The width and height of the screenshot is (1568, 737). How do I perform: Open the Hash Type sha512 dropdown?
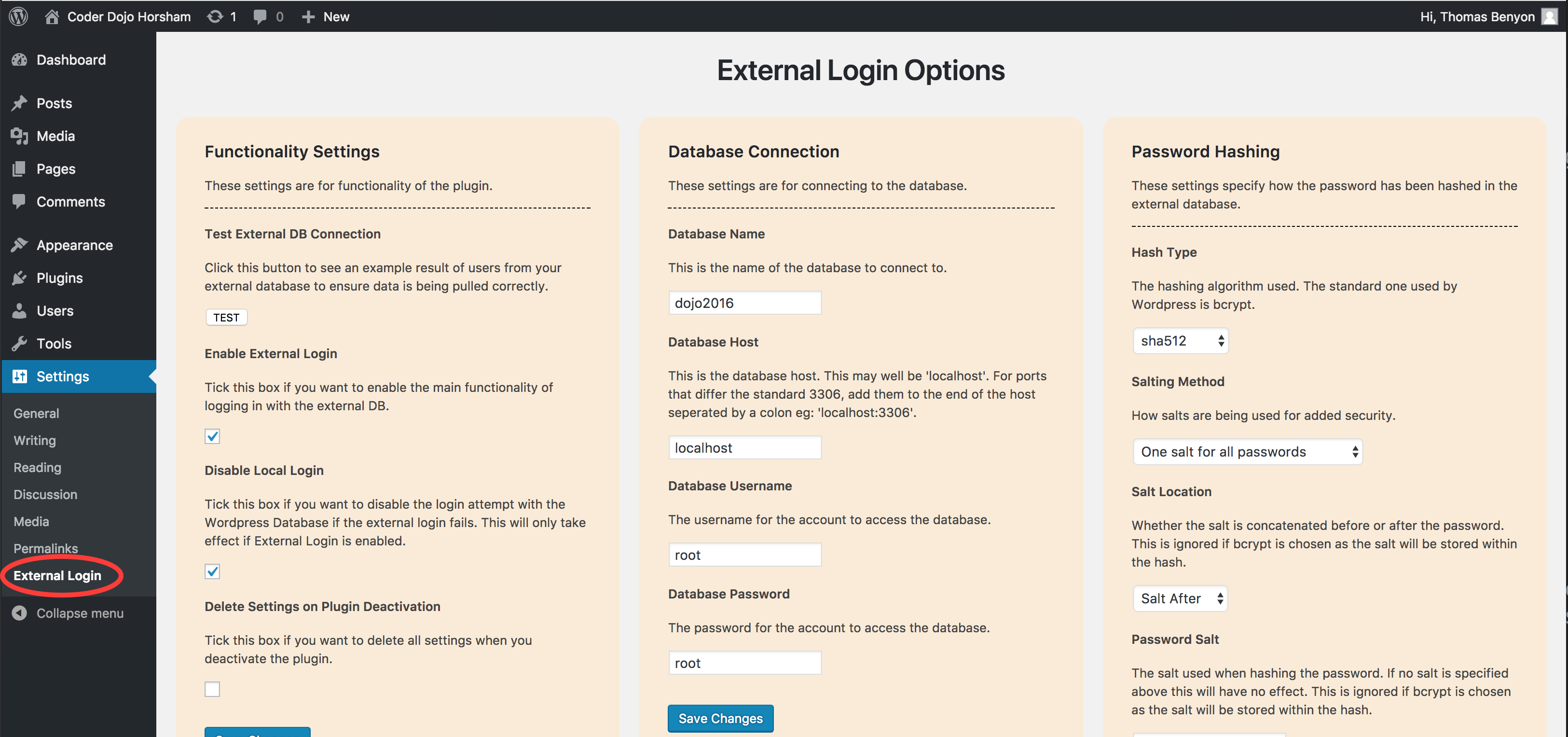click(x=1181, y=340)
